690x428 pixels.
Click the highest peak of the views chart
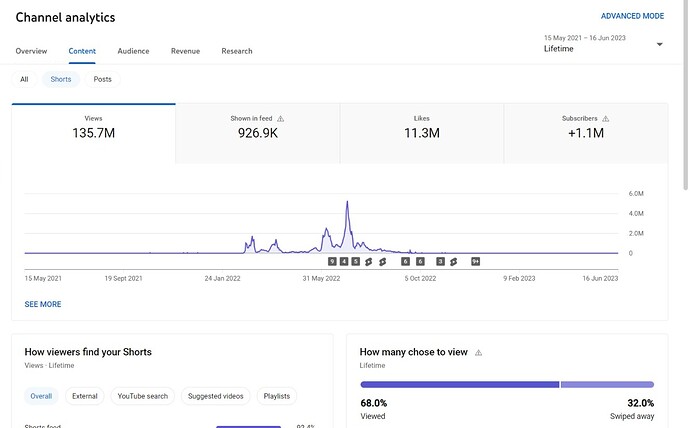pyautogui.click(x=347, y=203)
